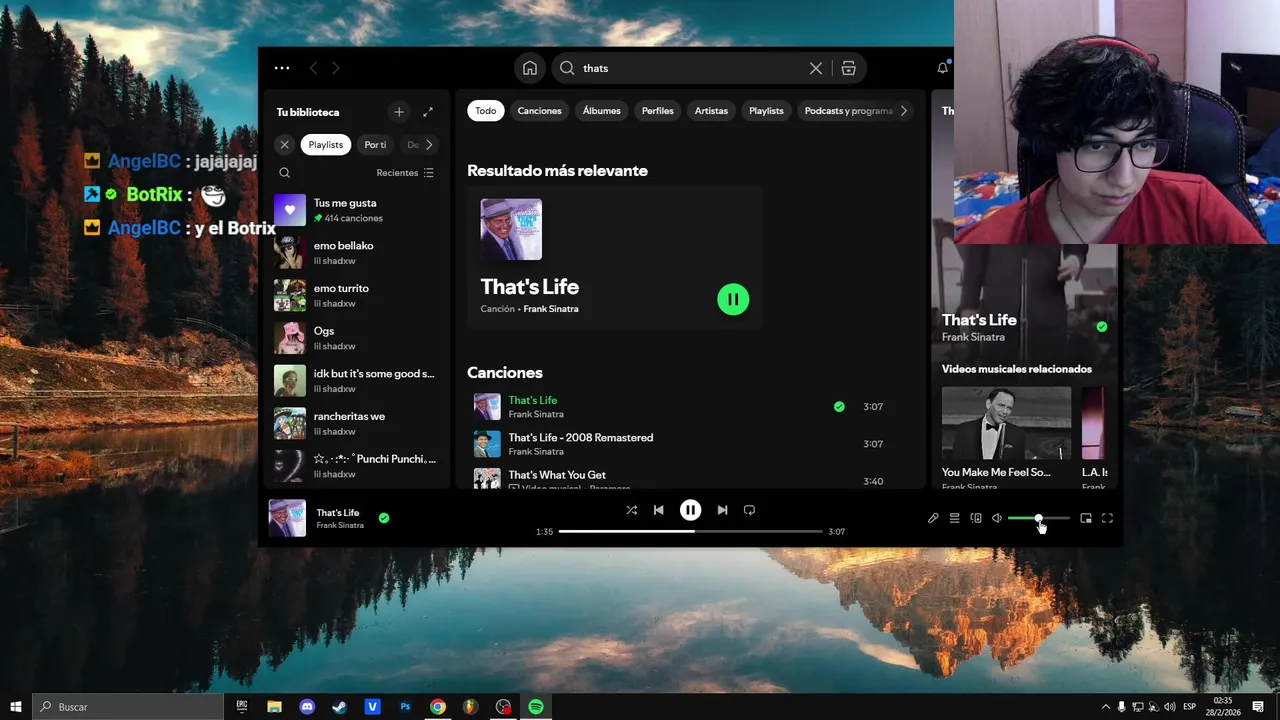Show more search filter categories
Viewport: 1280px width, 720px height.
(x=903, y=111)
